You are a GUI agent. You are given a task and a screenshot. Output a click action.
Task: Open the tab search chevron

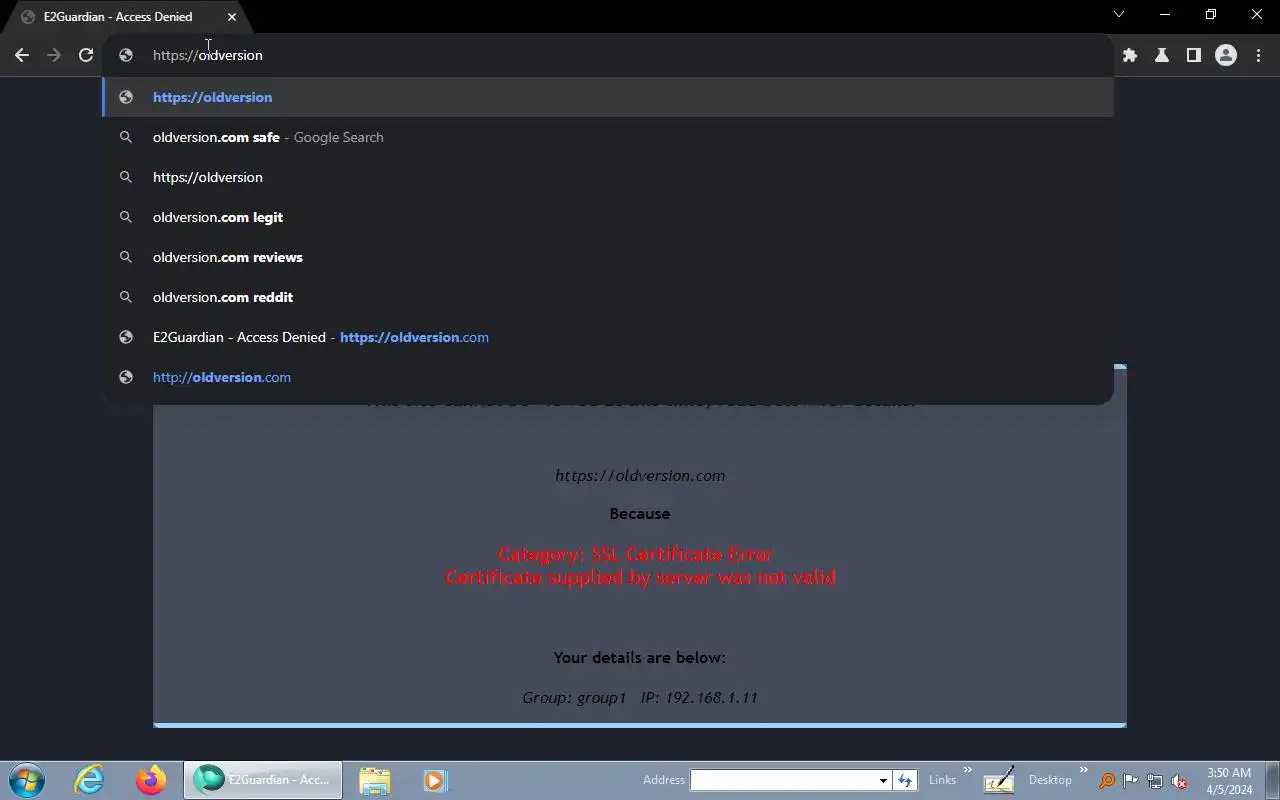[1119, 14]
